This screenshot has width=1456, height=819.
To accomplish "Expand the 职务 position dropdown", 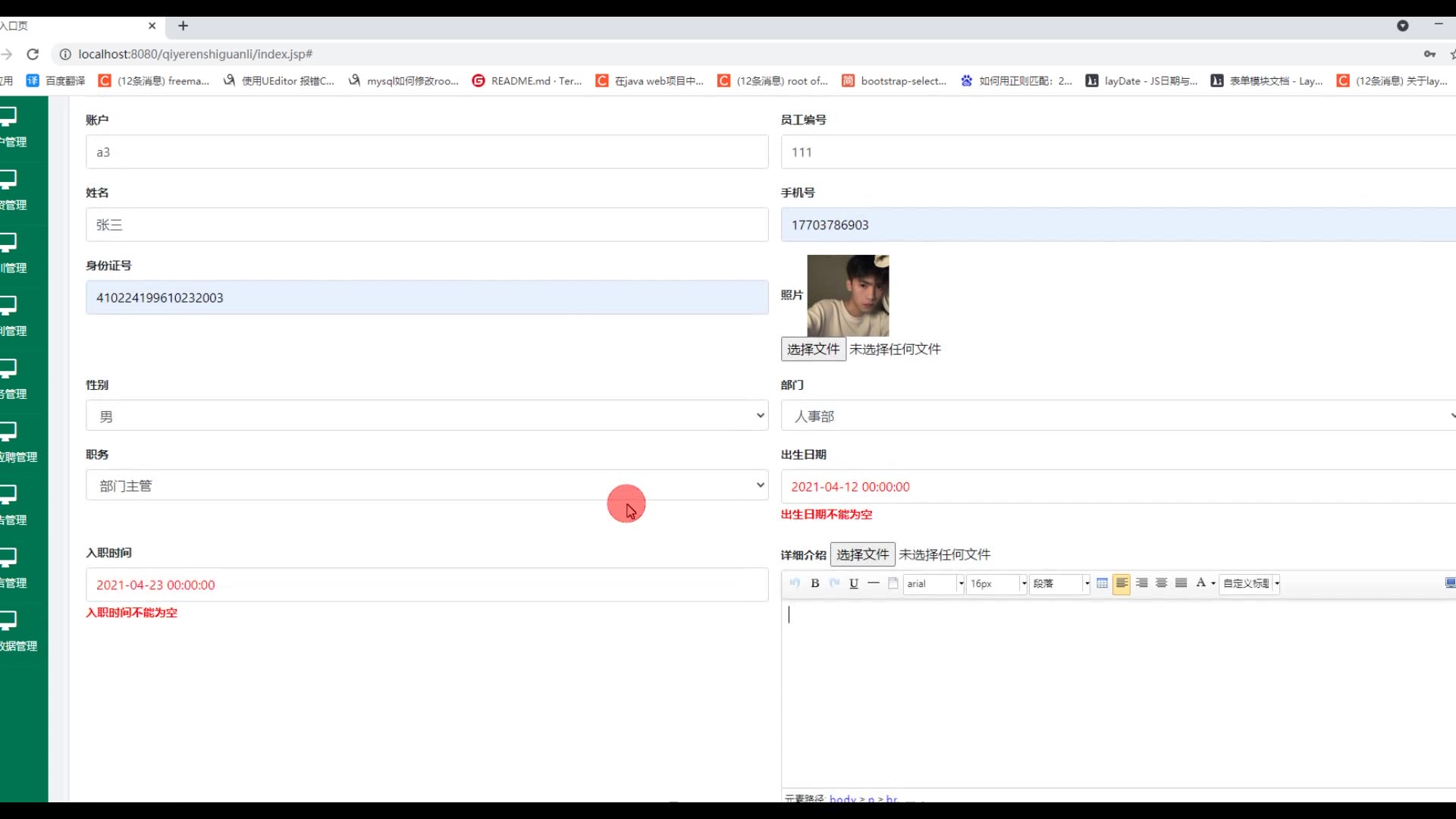I will (x=426, y=485).
